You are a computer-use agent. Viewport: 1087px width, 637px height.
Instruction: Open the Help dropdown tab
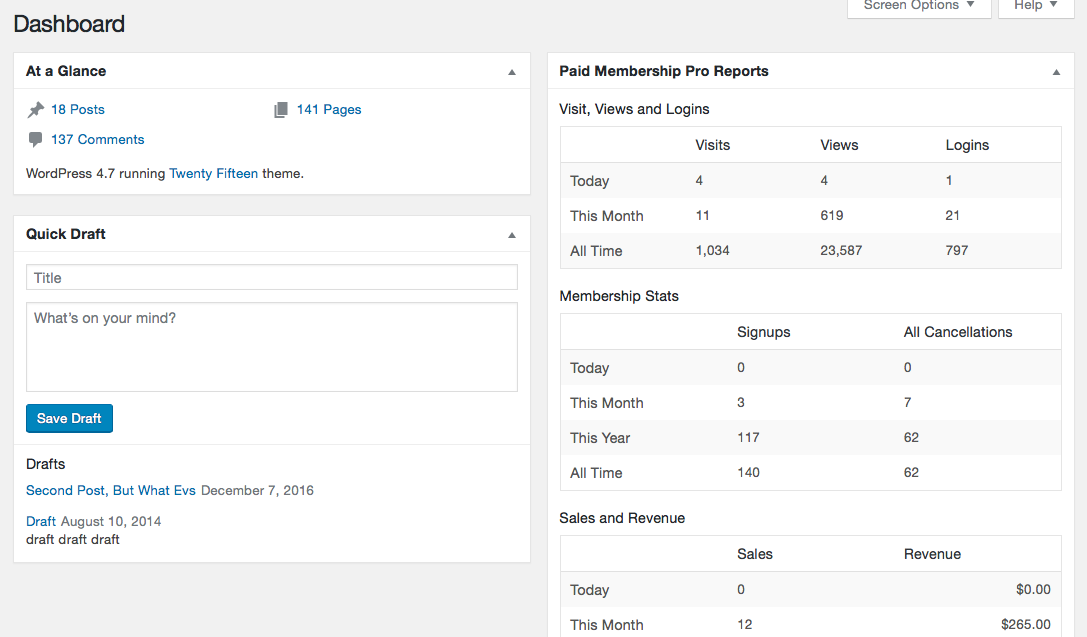pos(1036,6)
